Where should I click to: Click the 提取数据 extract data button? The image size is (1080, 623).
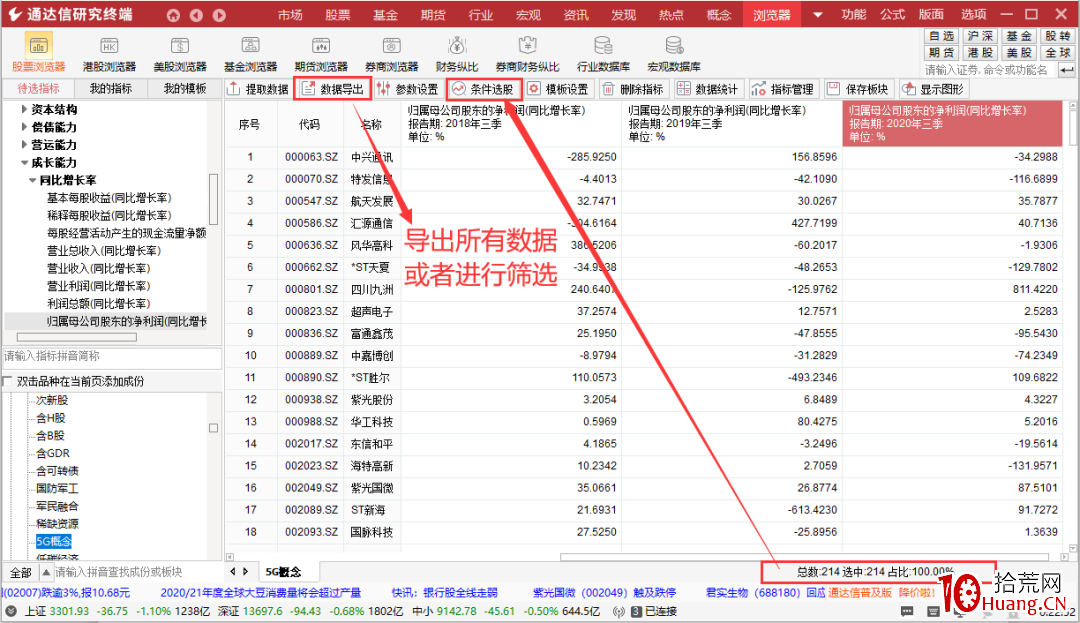[x=258, y=89]
